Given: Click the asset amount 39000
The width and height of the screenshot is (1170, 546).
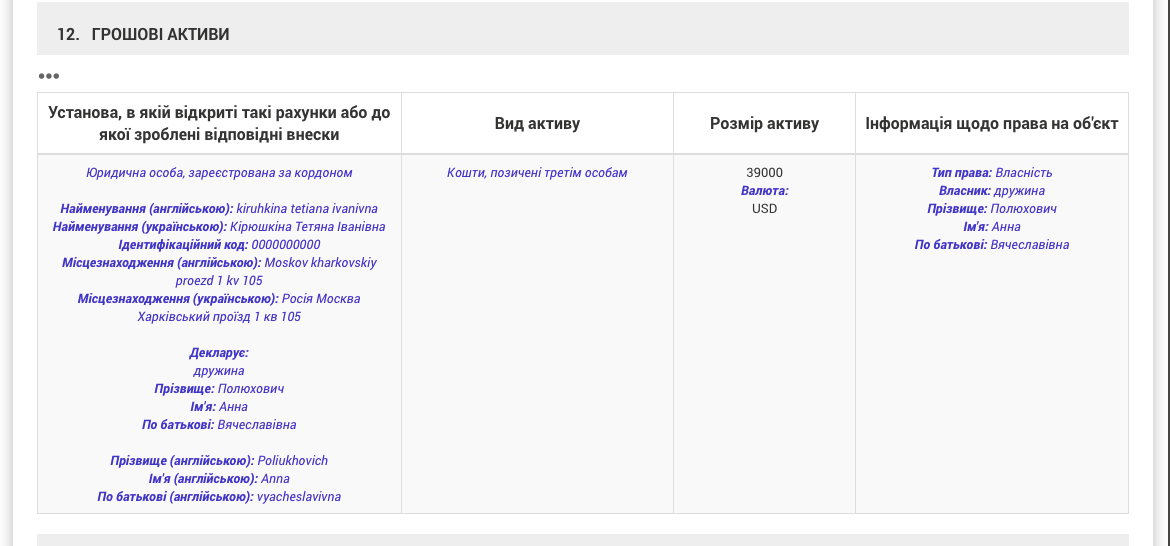Looking at the screenshot, I should (x=764, y=173).
